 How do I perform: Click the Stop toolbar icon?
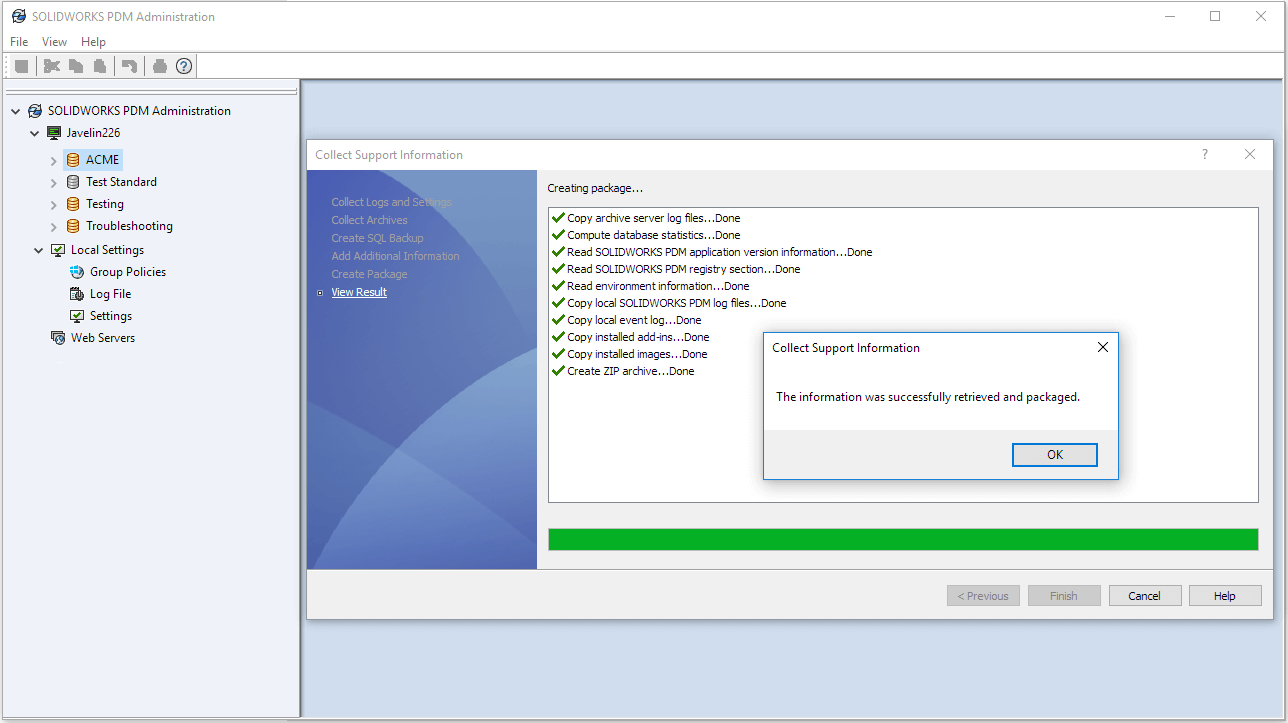click(21, 66)
